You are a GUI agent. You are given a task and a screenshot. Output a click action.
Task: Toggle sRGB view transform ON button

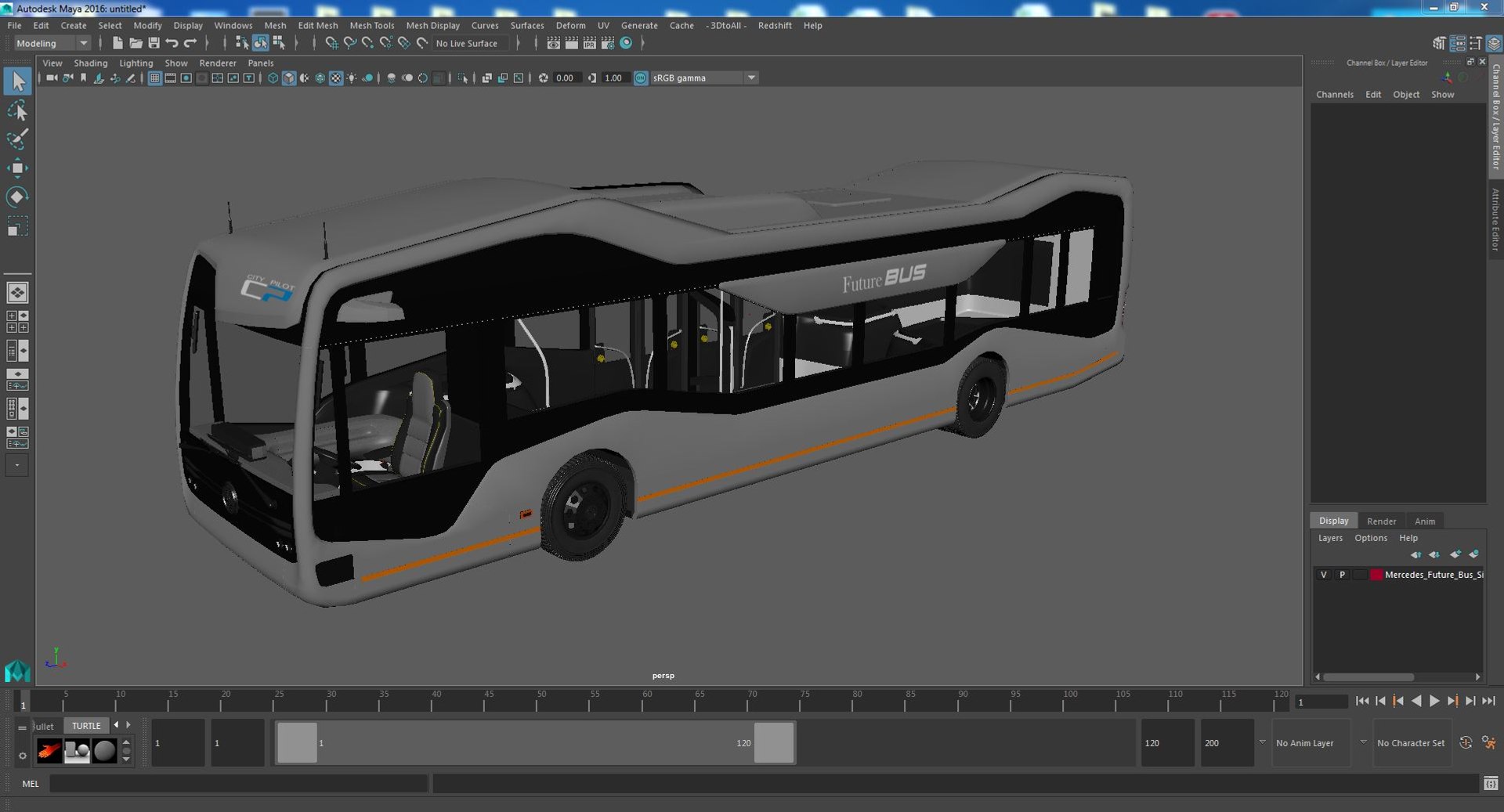(x=641, y=78)
